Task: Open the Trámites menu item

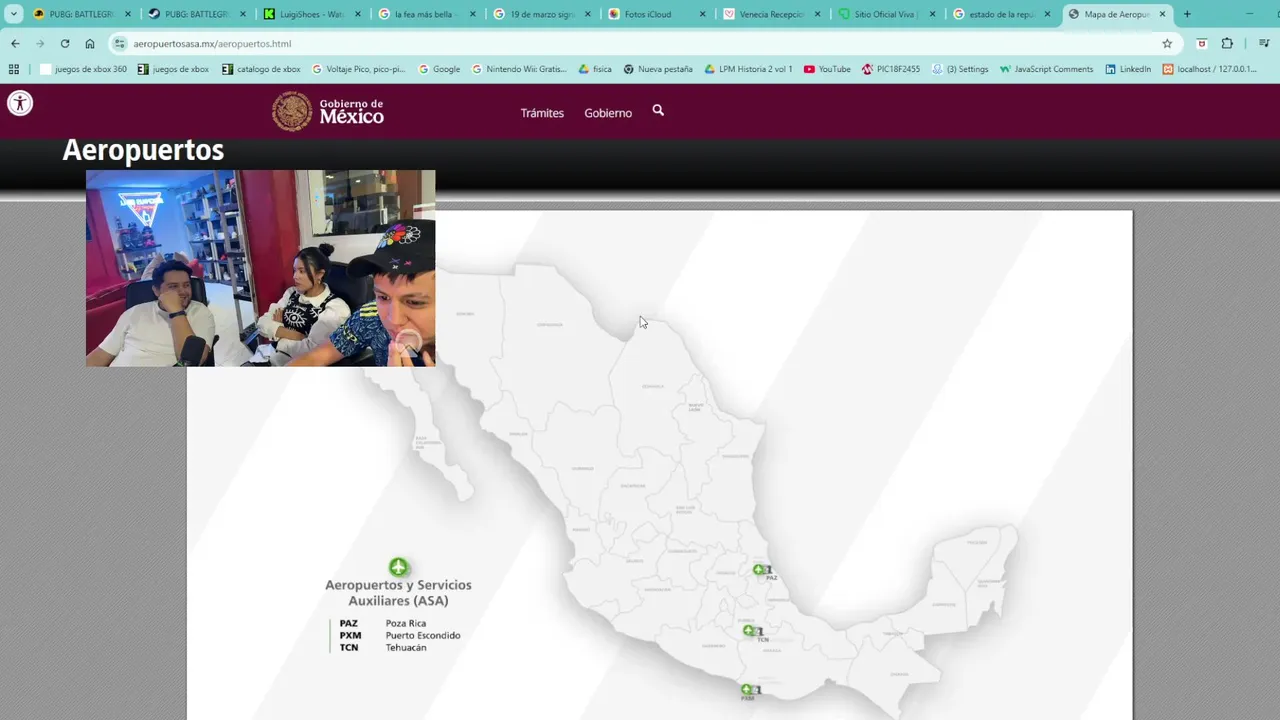Action: [542, 113]
